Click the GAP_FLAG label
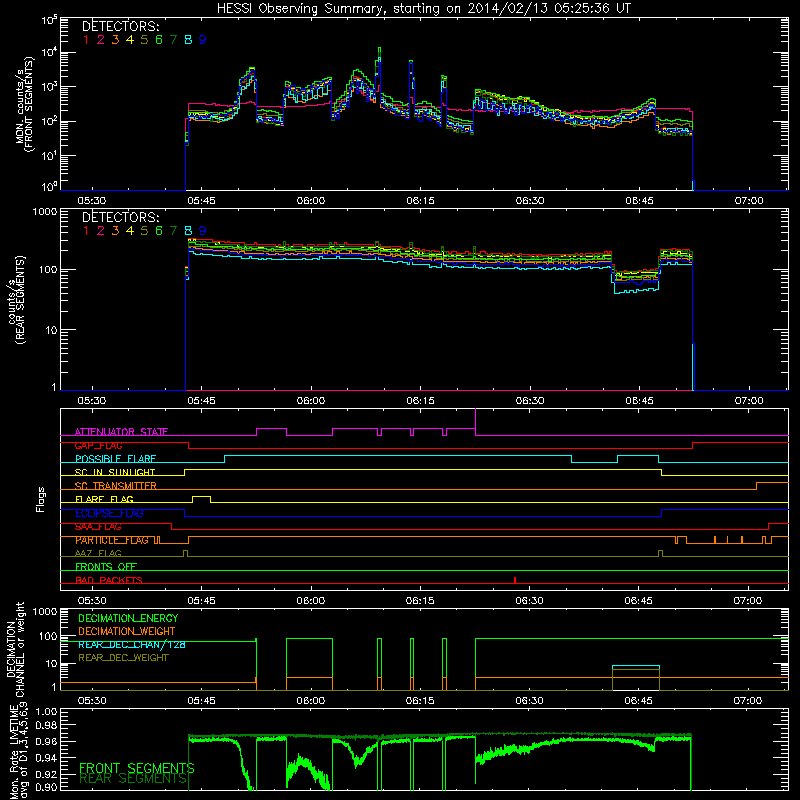 point(98,445)
